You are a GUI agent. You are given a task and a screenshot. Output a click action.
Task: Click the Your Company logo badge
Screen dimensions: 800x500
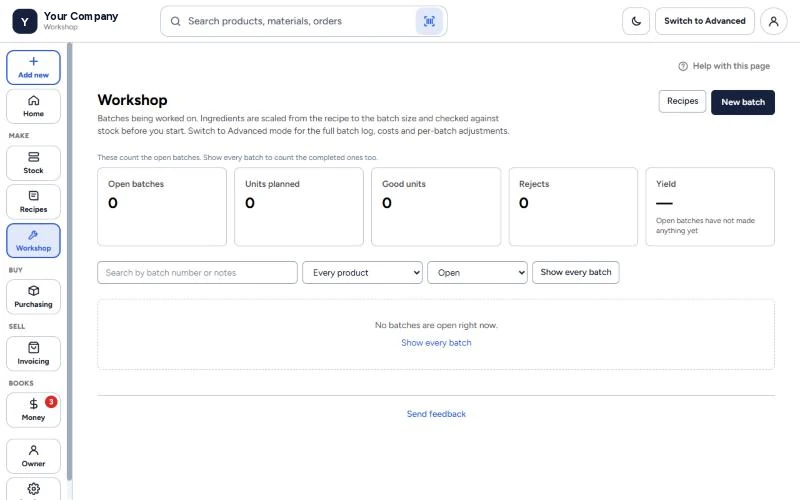tap(24, 21)
